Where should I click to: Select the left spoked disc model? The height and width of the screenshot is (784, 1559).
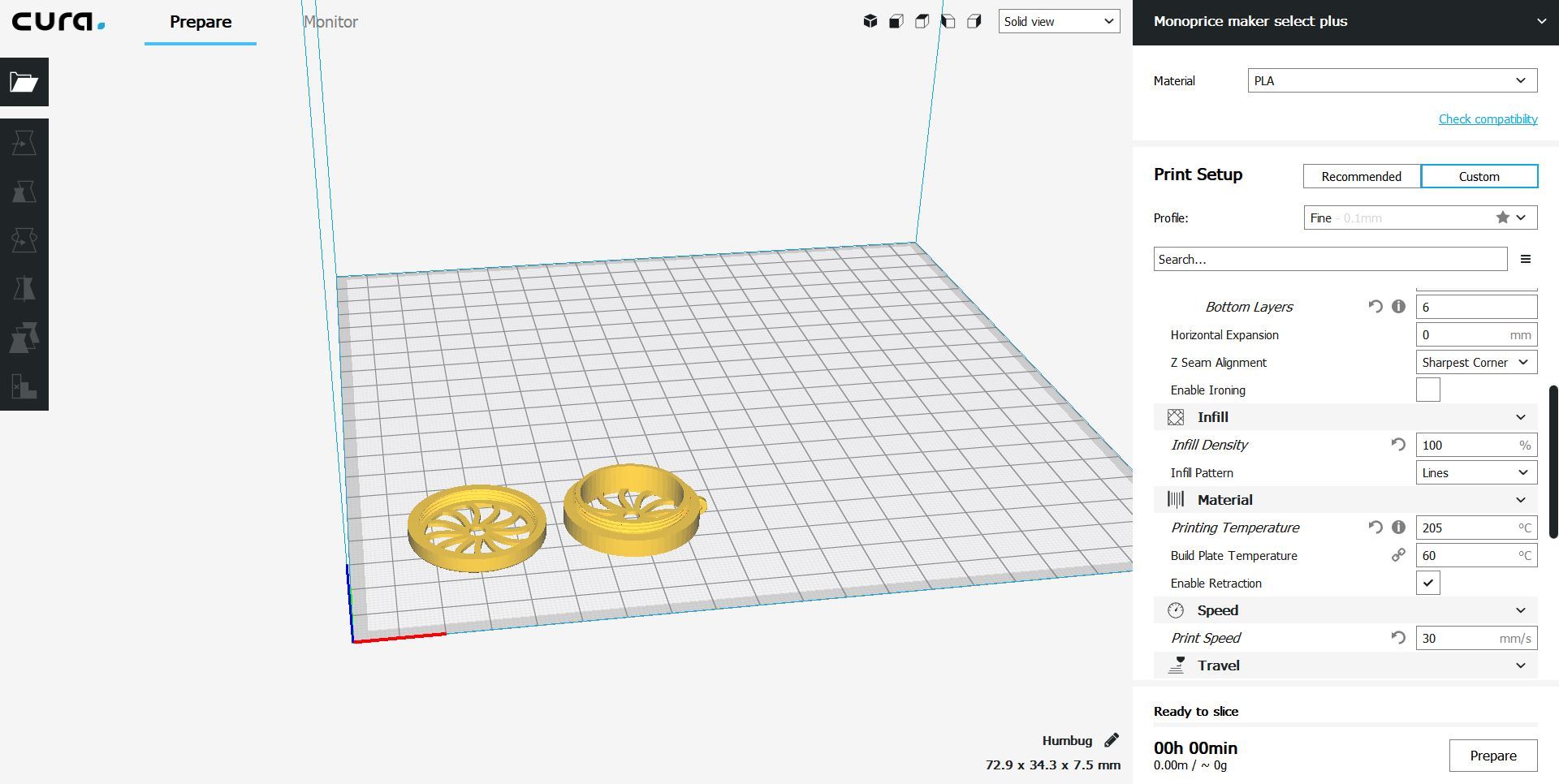(477, 528)
